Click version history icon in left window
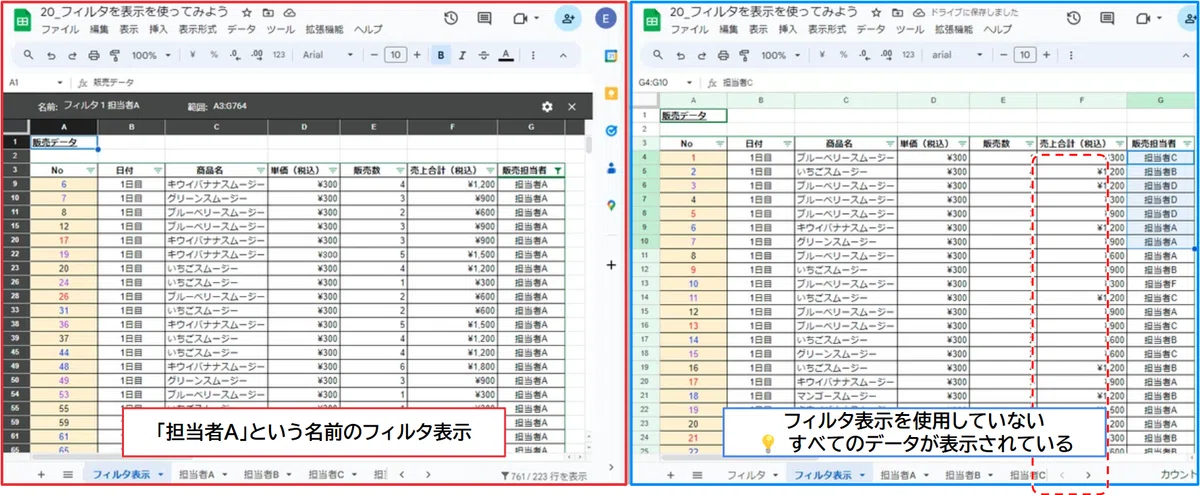The width and height of the screenshot is (1200, 495). tap(451, 18)
